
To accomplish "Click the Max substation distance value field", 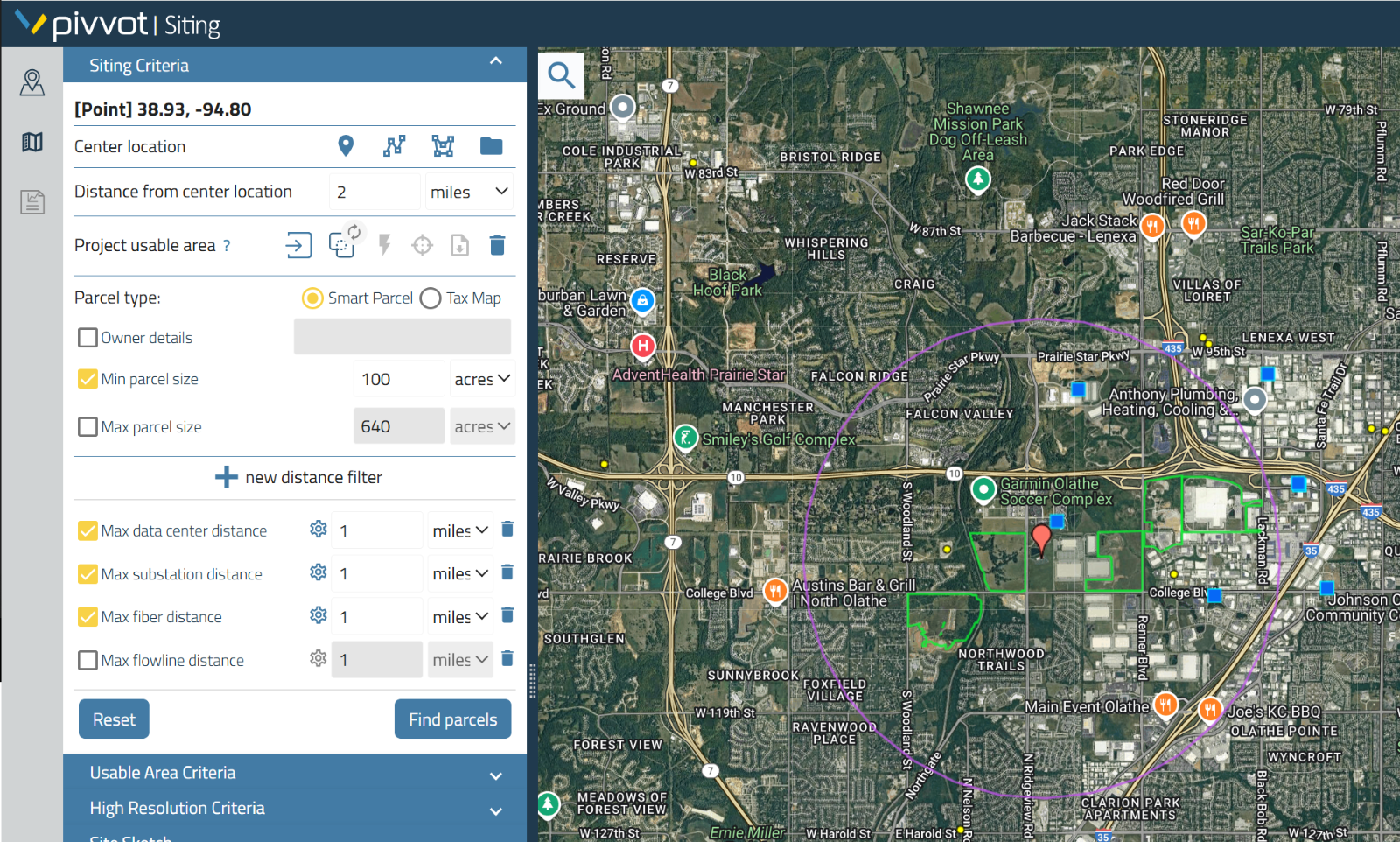I will tap(377, 573).
